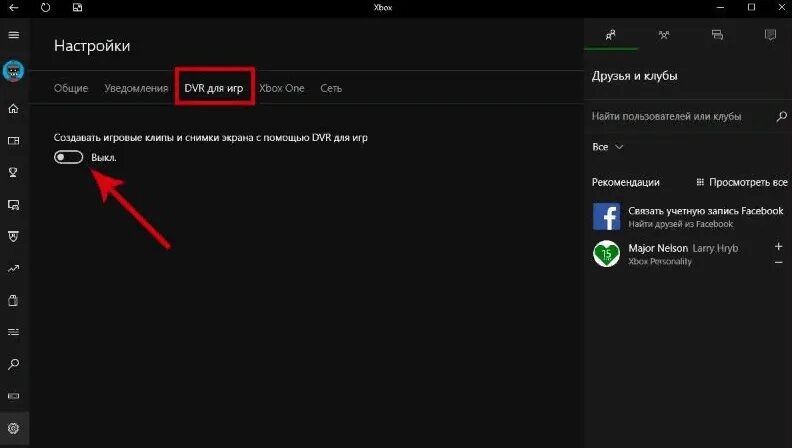Open the Store bag icon in sidebar

pyautogui.click(x=14, y=301)
